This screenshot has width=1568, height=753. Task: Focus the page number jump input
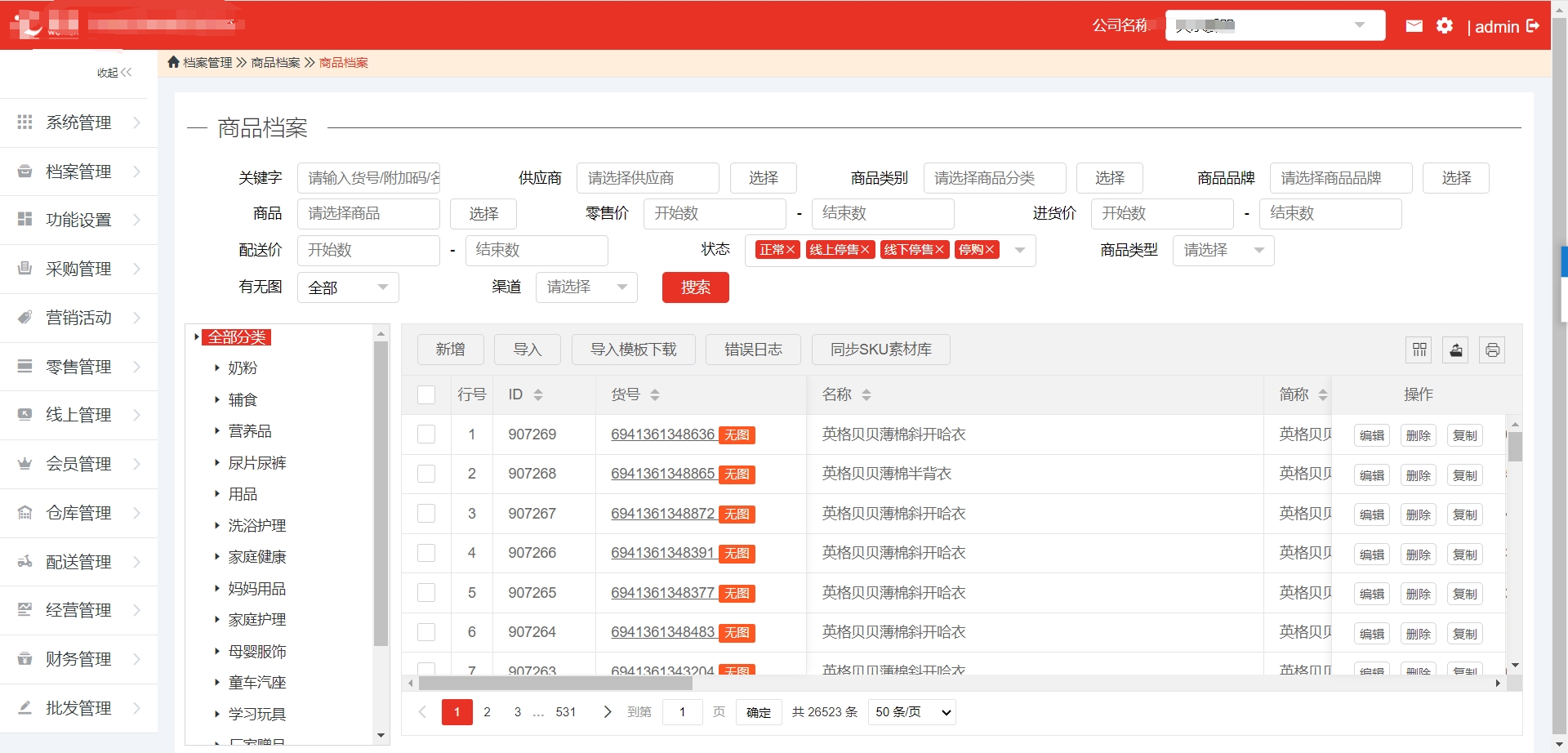click(682, 712)
